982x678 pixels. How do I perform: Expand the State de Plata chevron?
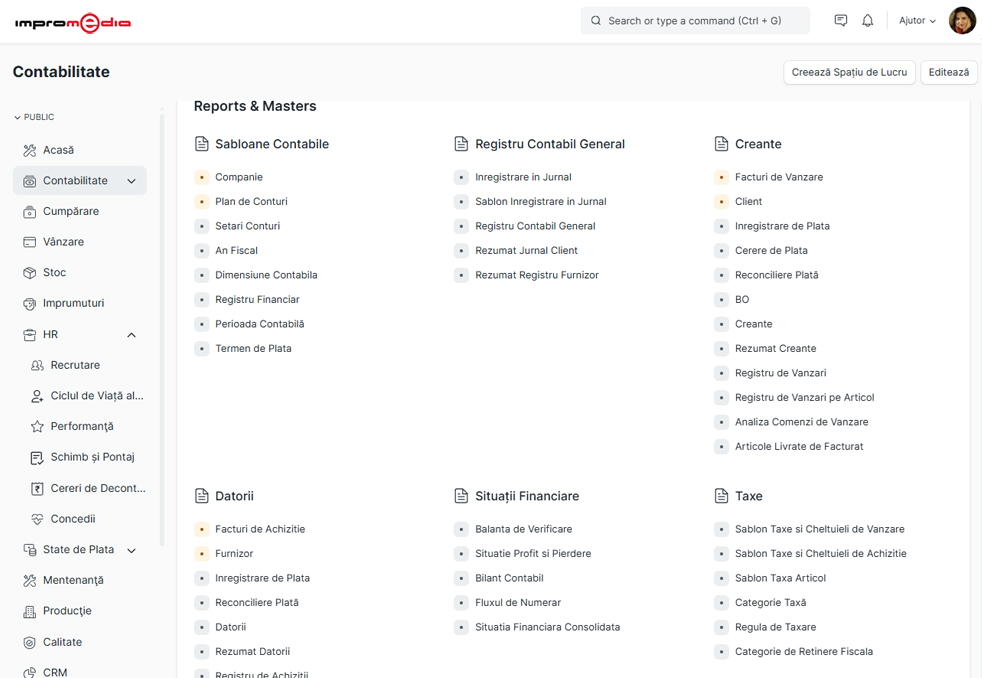(131, 550)
